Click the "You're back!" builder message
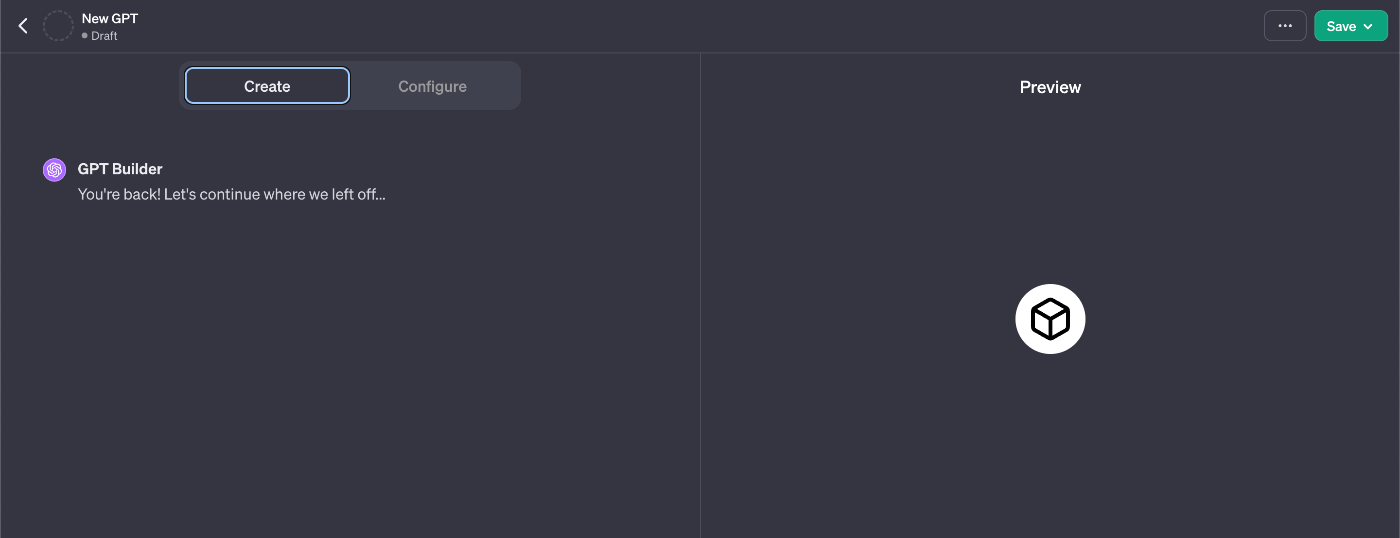The width and height of the screenshot is (1400, 538). pyautogui.click(x=232, y=194)
